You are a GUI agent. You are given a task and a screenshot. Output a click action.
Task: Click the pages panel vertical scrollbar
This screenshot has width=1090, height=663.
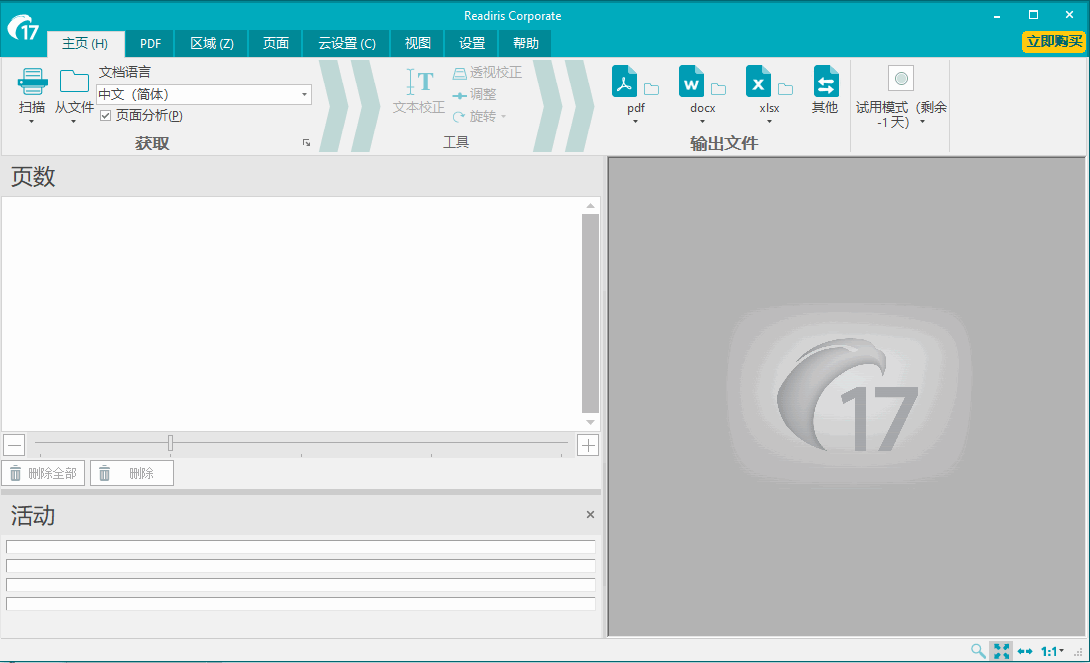pos(590,313)
